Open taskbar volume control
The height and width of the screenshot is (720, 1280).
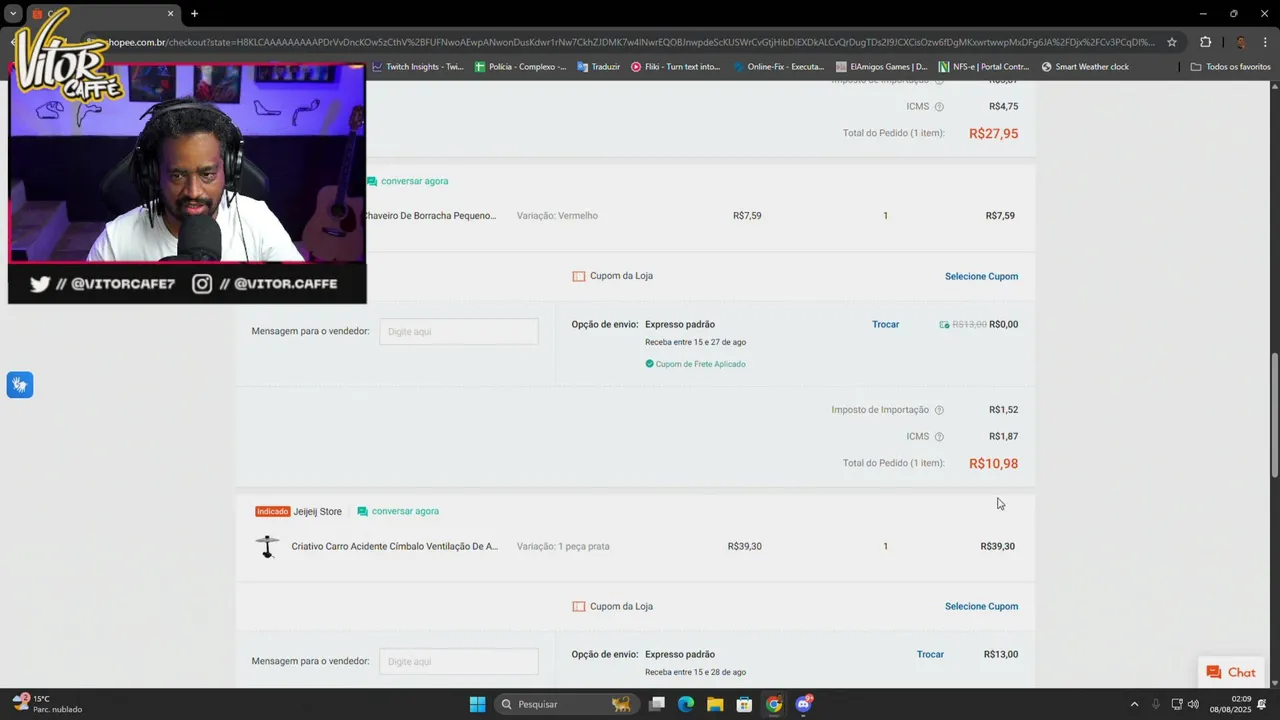[1193, 704]
